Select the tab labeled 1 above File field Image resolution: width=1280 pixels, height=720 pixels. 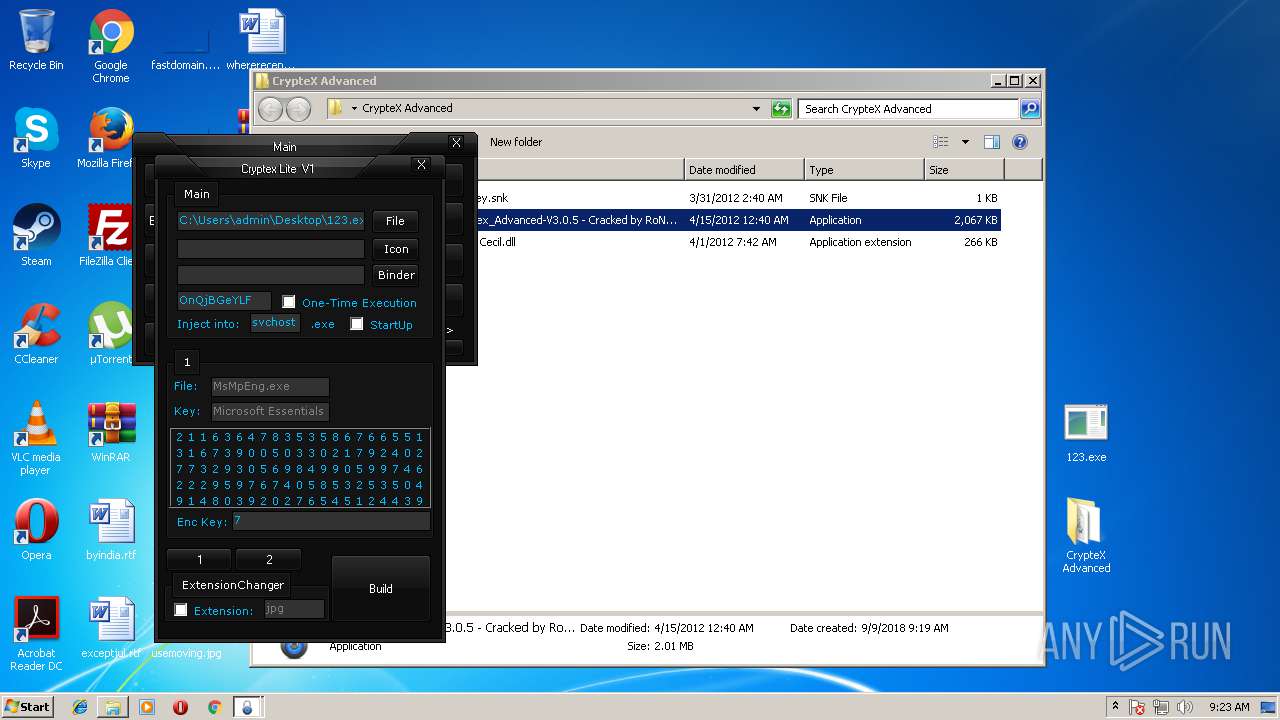coord(187,362)
